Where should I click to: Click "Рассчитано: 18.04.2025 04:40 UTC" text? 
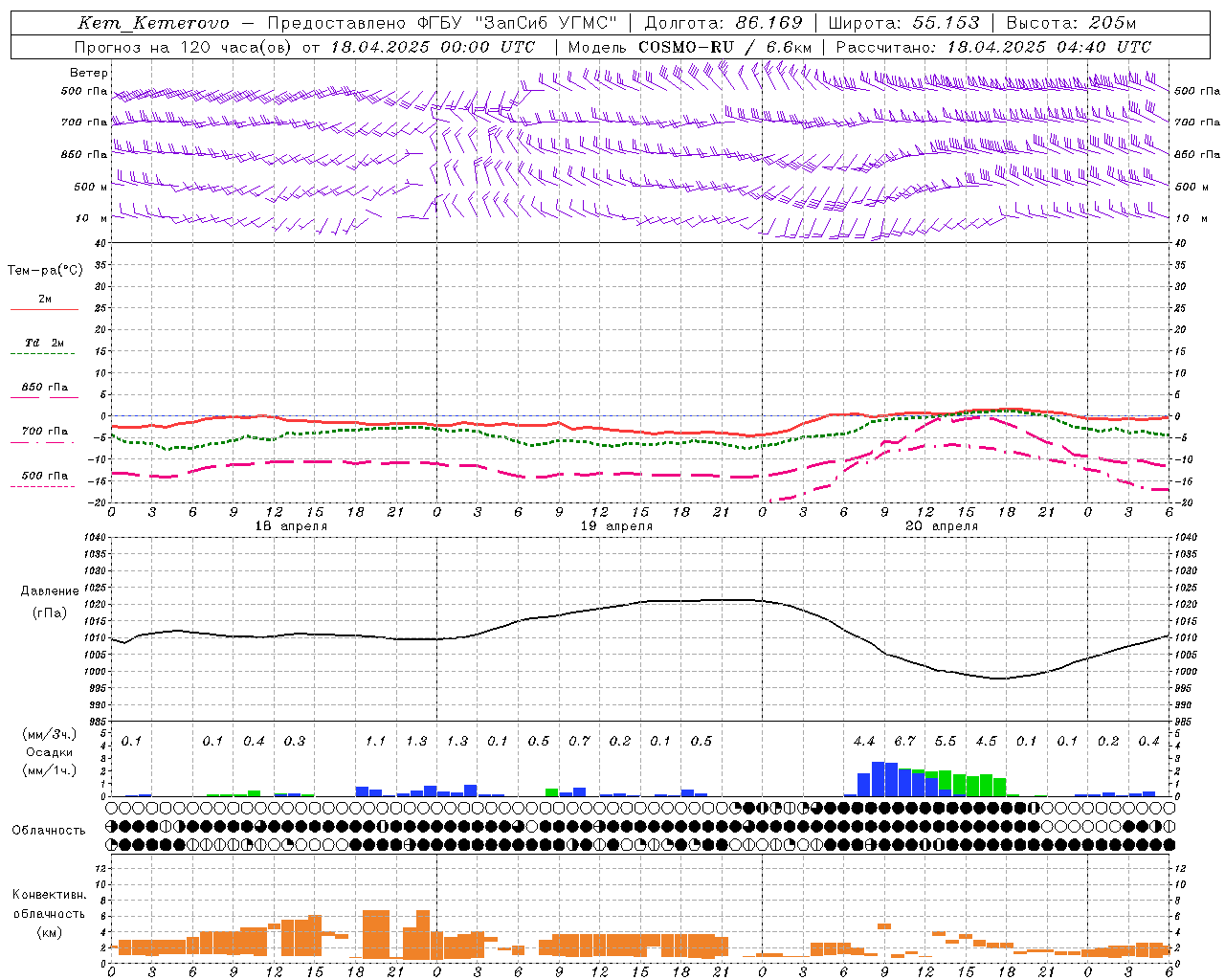coord(993,47)
